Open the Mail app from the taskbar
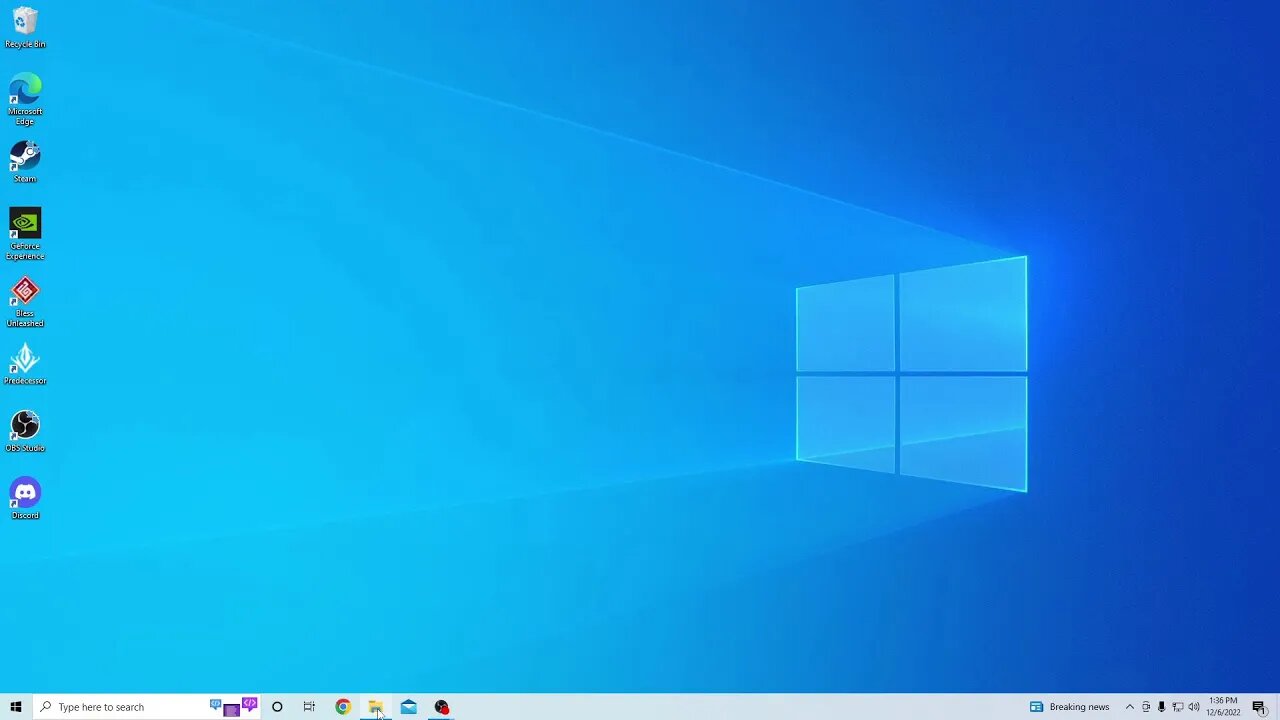 (409, 707)
